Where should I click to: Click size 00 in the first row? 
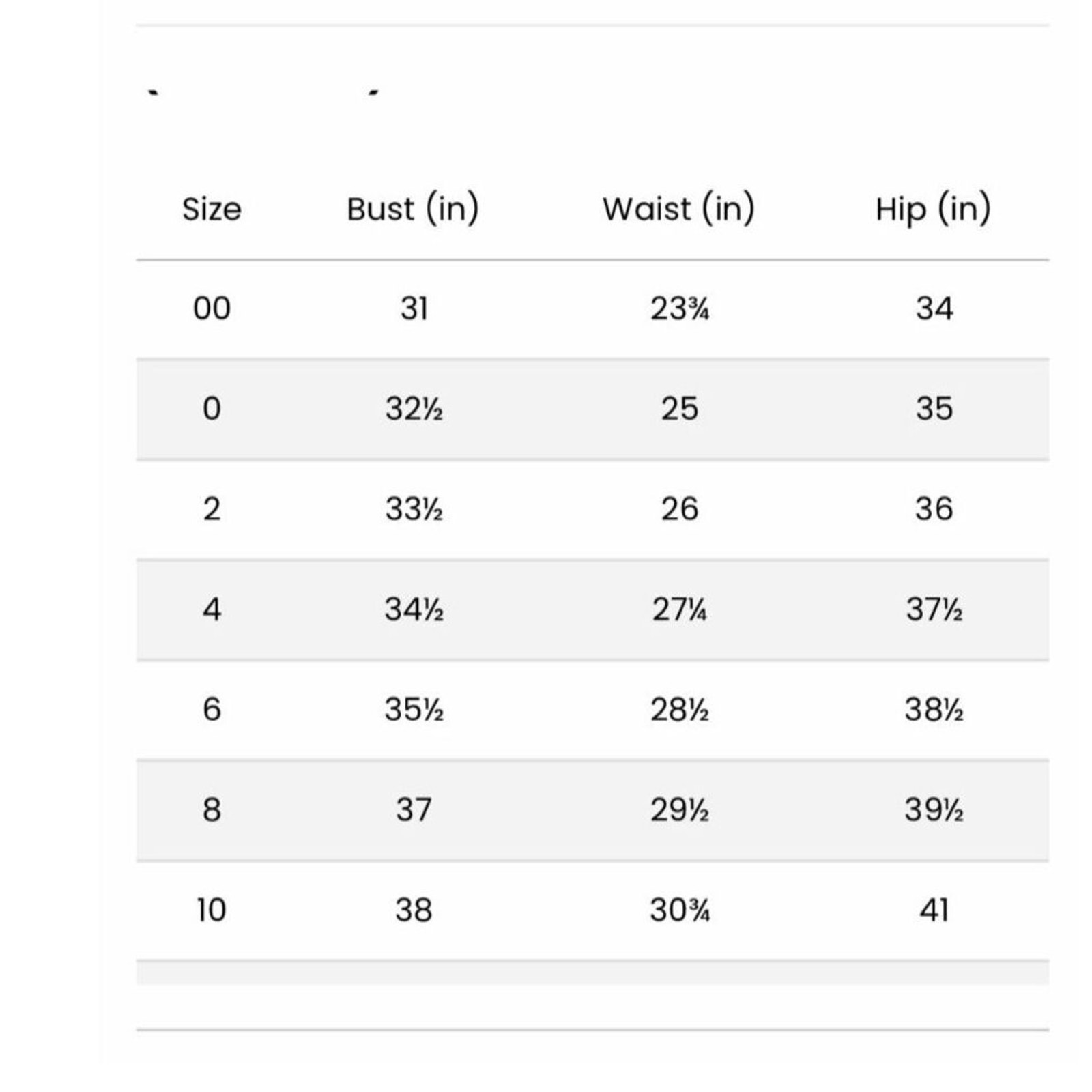[212, 308]
